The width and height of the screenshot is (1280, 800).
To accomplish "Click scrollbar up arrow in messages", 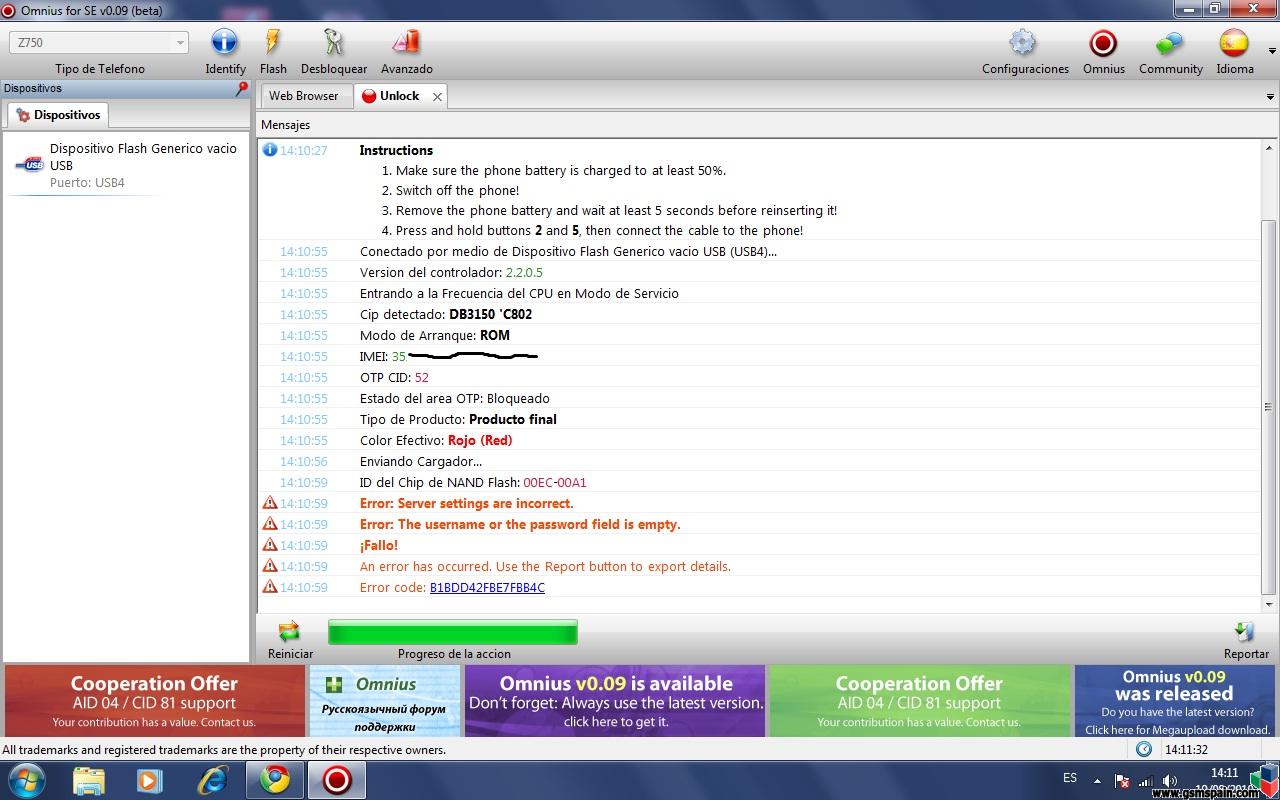I will pos(1269,147).
